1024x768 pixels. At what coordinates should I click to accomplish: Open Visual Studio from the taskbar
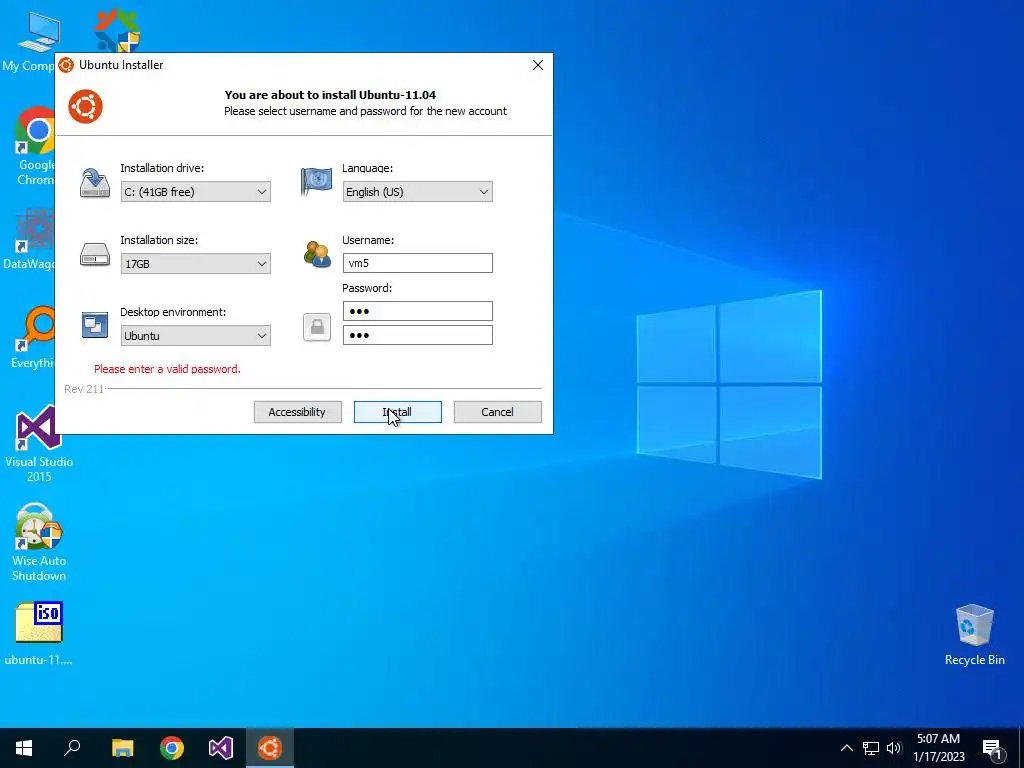(x=221, y=748)
